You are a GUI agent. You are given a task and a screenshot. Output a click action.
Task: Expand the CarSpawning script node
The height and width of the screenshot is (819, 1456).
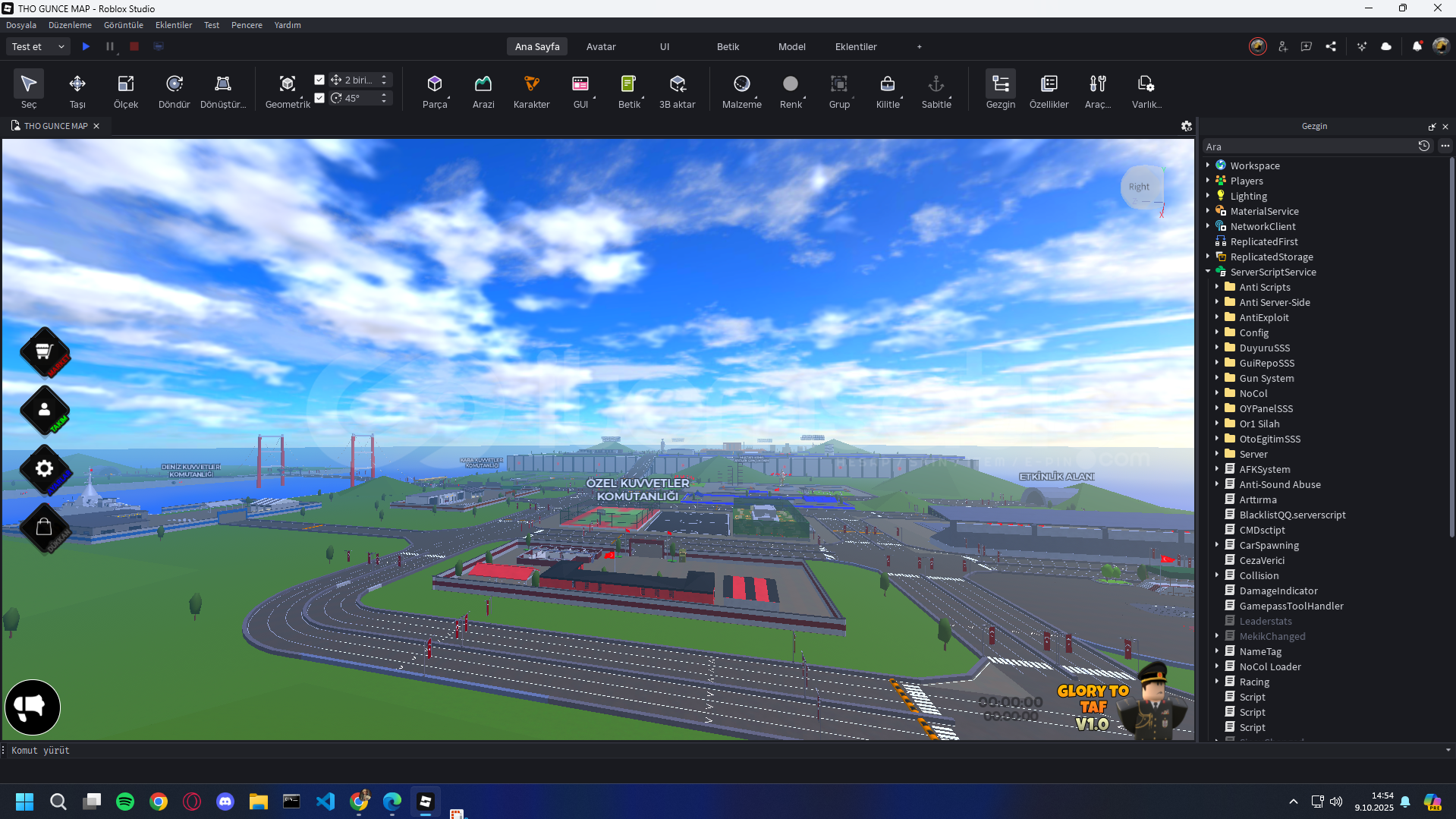click(x=1217, y=544)
